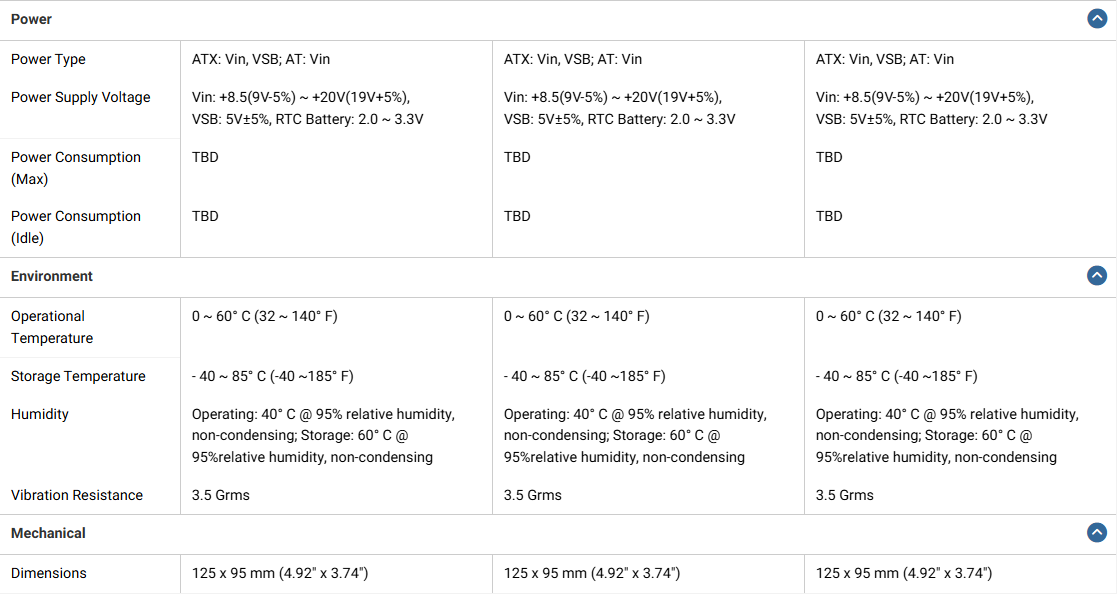The width and height of the screenshot is (1117, 594).
Task: Collapse the Power section chevron
Action: 1097,19
